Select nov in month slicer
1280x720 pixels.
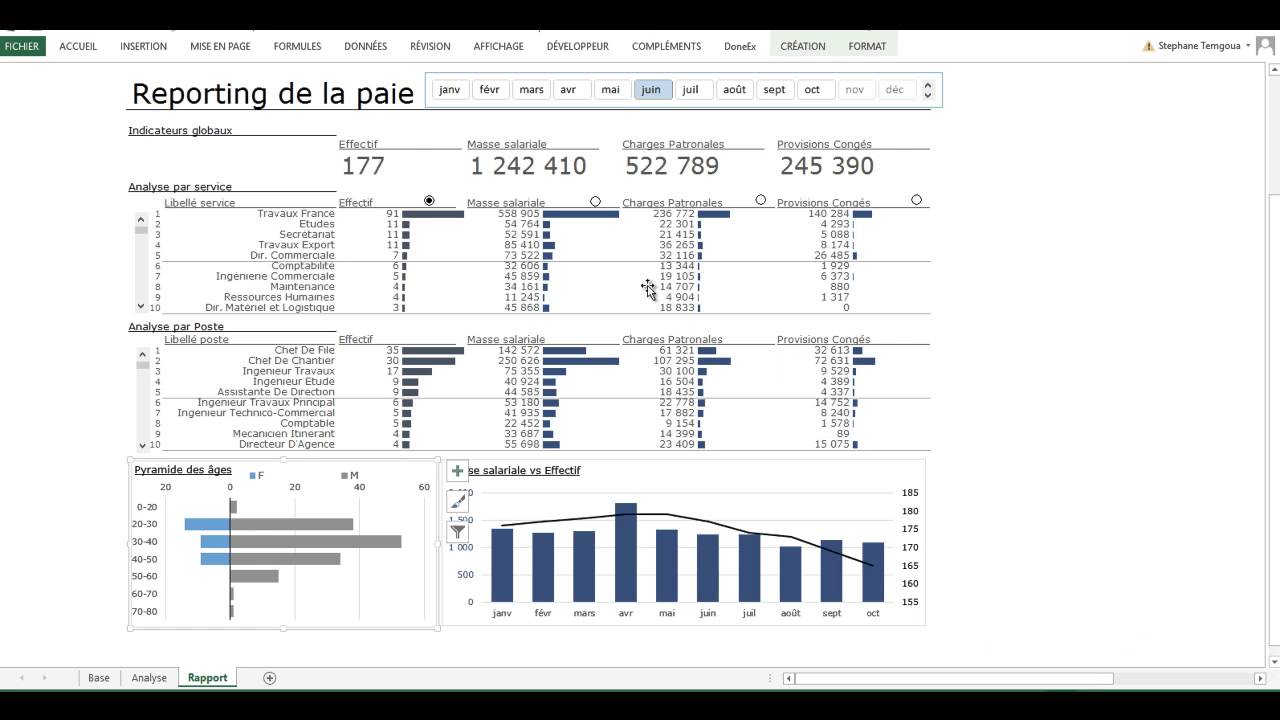pos(856,89)
